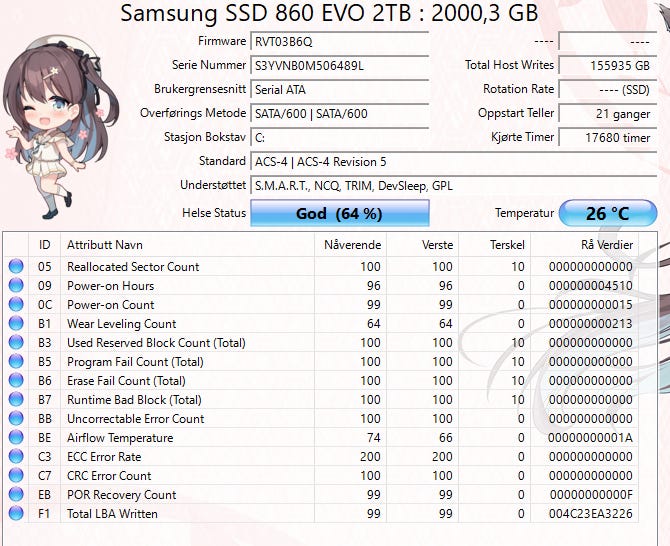Click the status icon for Power-on Hours
The image size is (670, 546).
(16, 285)
